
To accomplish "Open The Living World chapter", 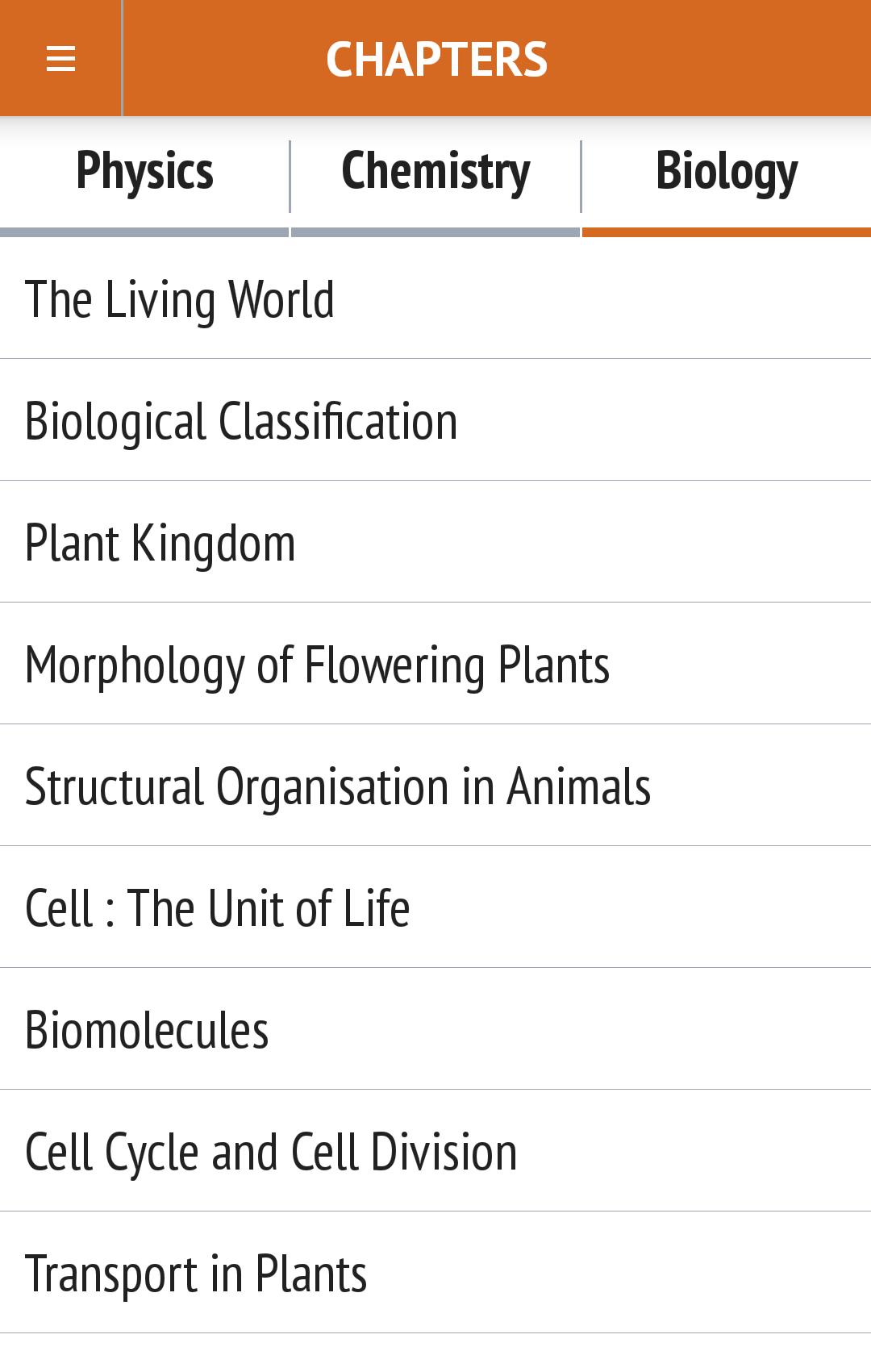I will click(x=180, y=299).
